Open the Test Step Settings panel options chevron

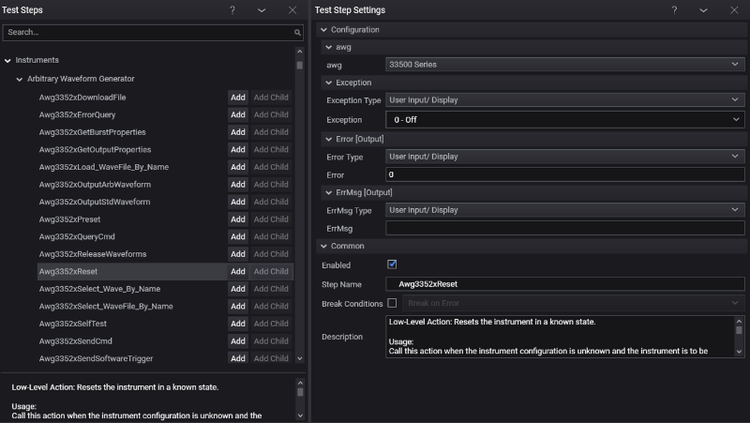click(704, 10)
